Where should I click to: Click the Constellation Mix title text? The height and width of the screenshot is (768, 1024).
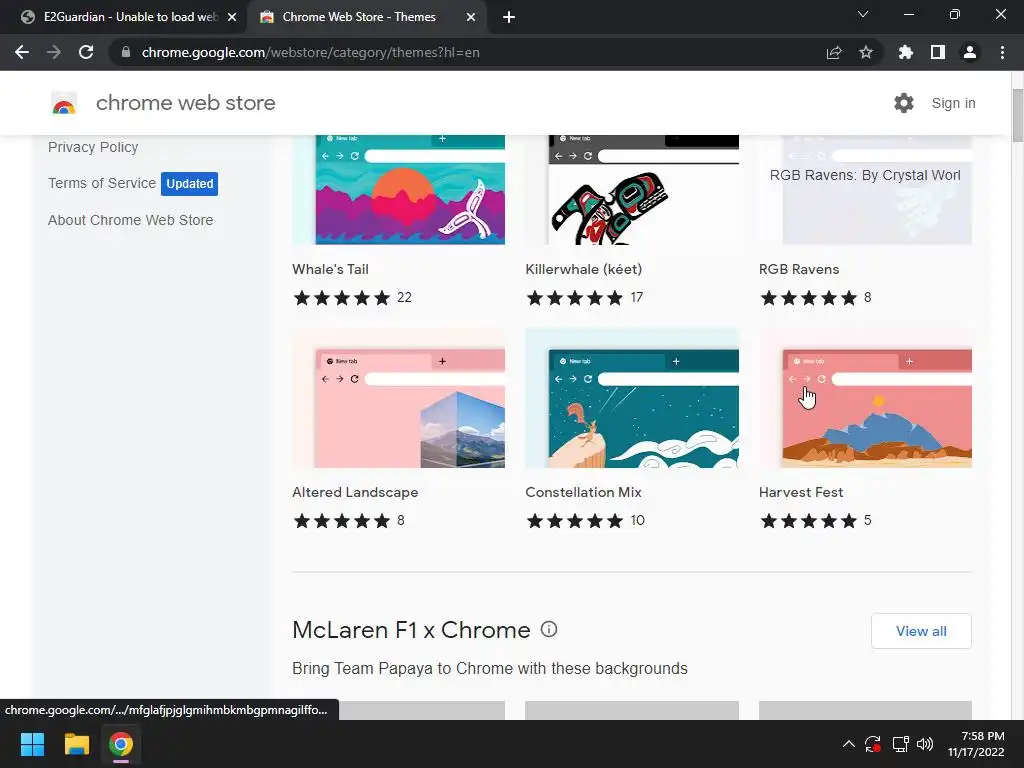[x=583, y=492]
